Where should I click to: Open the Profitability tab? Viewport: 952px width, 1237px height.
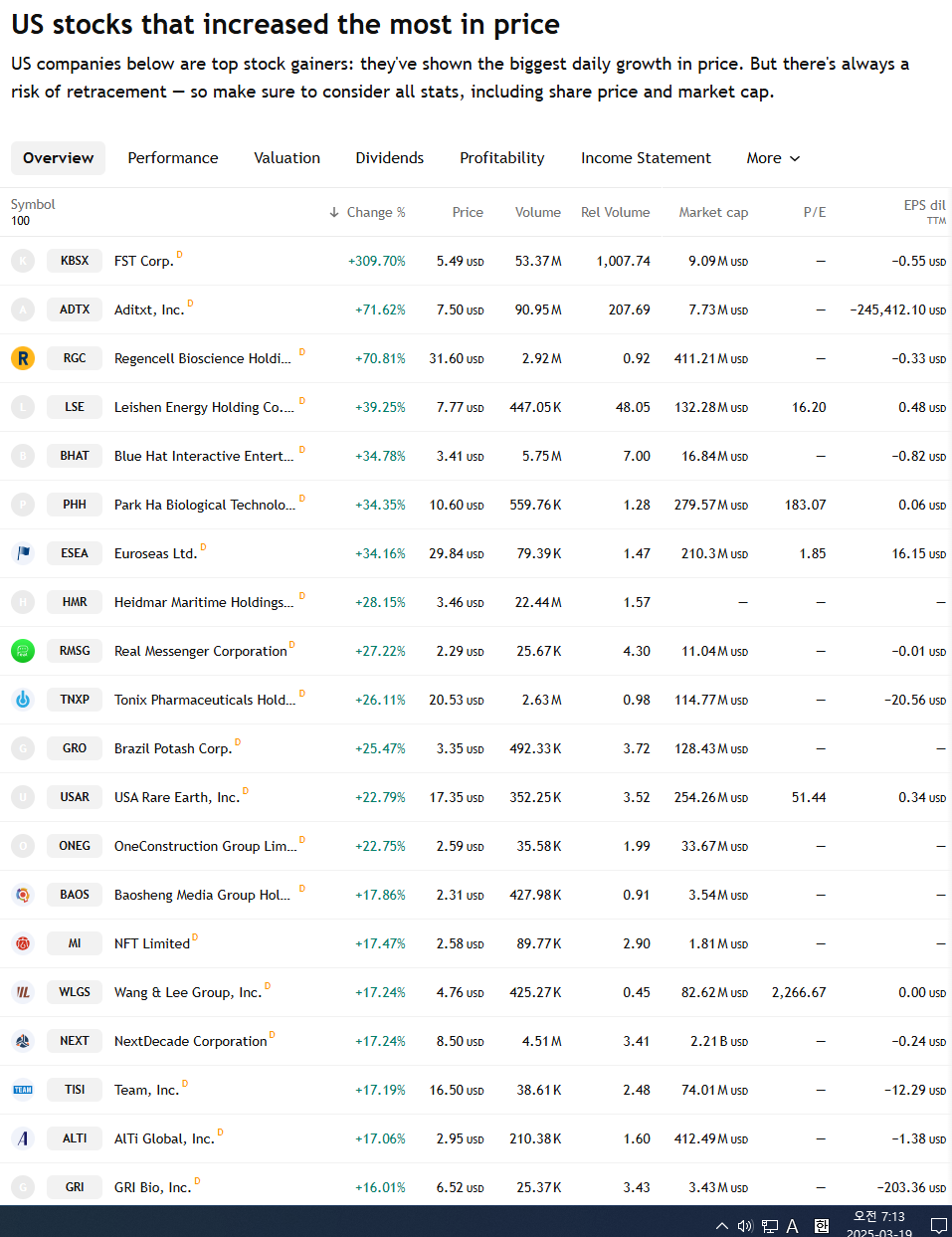502,158
